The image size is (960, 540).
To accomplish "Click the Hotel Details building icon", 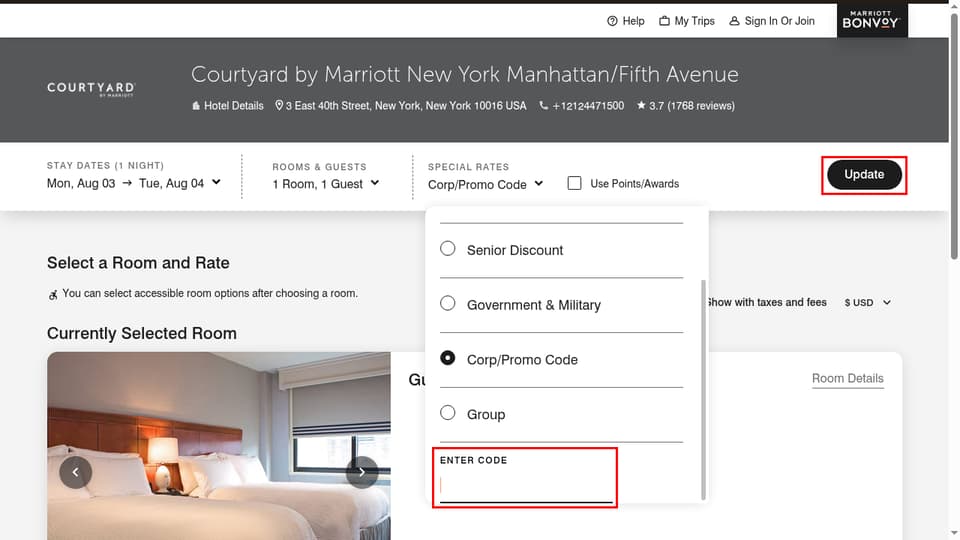I will [x=196, y=106].
